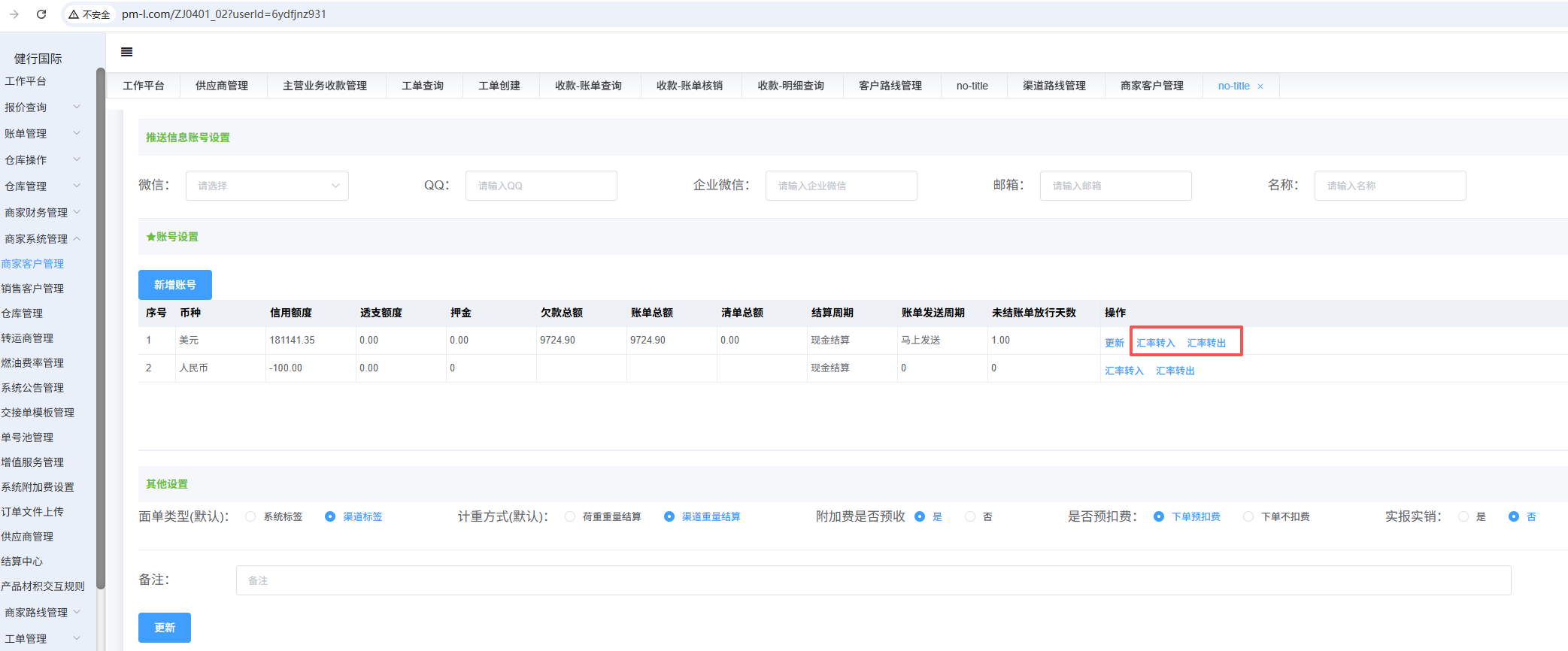Open the 微信 select dropdown

coord(267,186)
